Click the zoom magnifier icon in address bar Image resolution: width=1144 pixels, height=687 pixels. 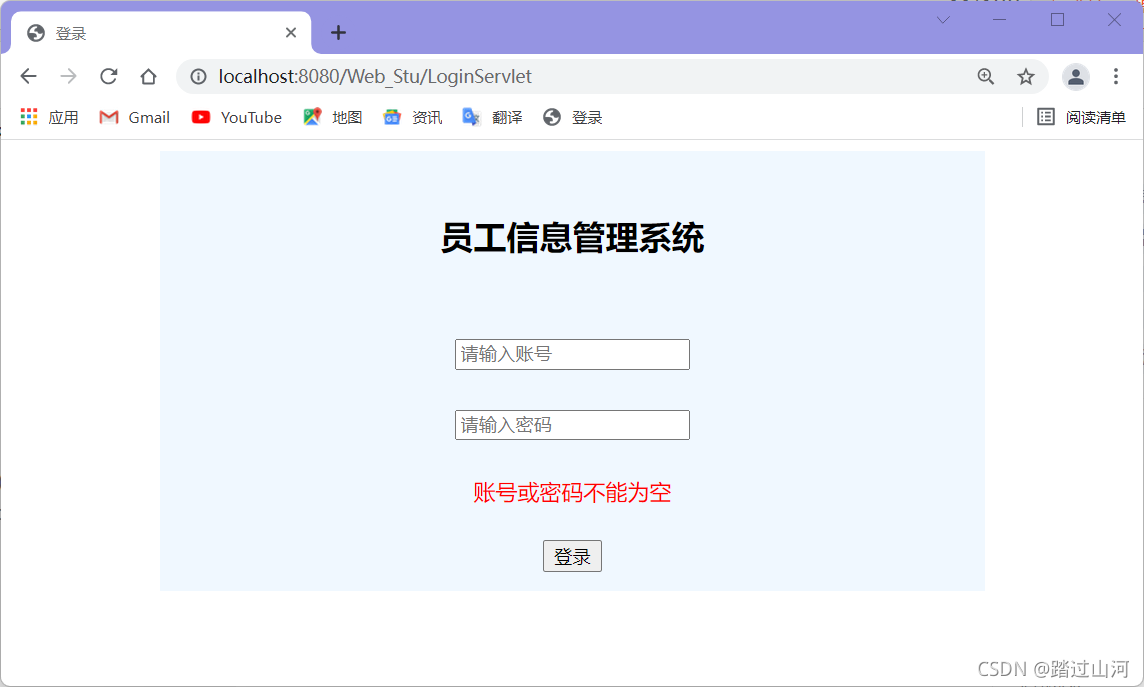pyautogui.click(x=986, y=76)
